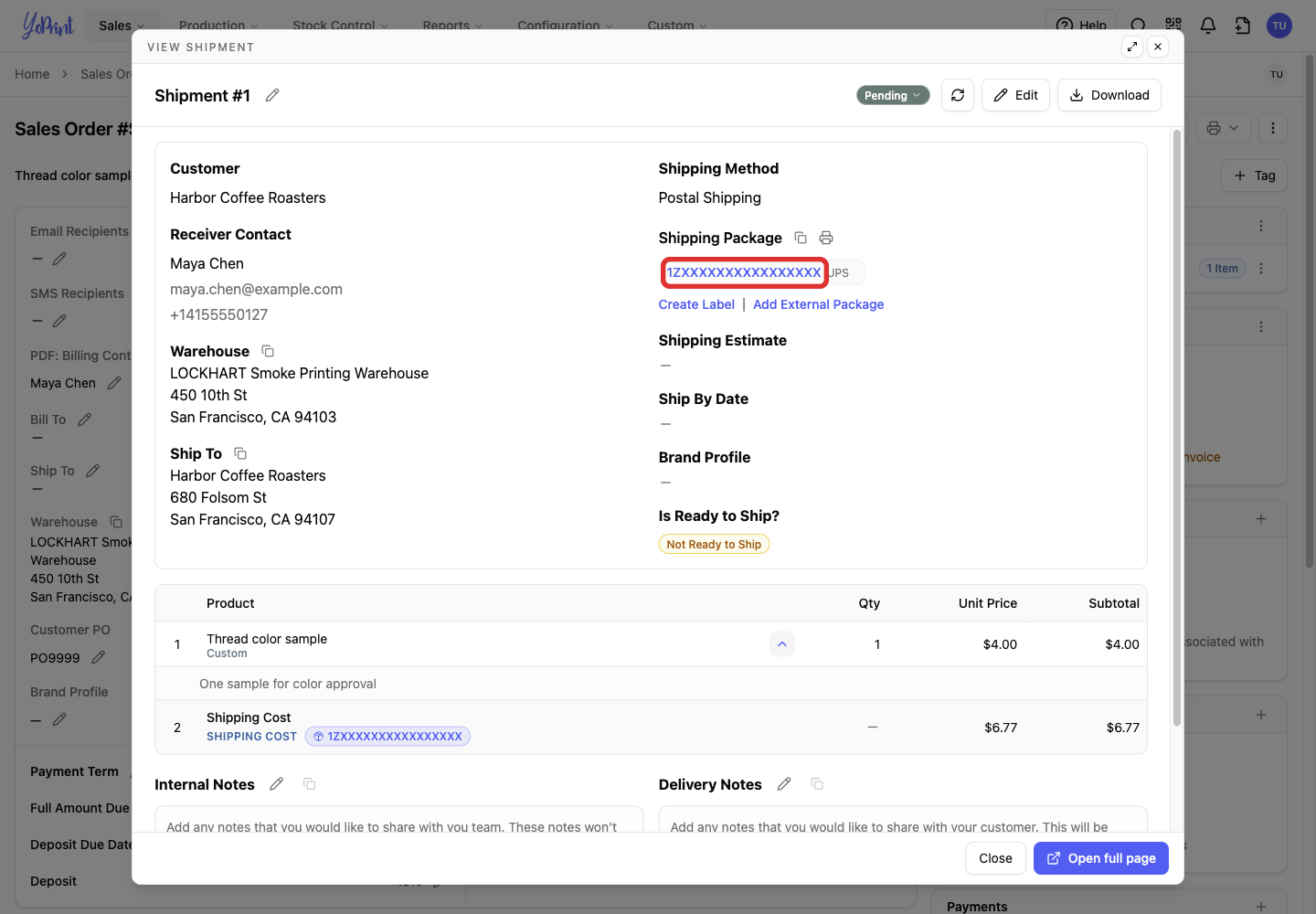Click the Open full page button
The image size is (1316, 914).
tap(1101, 858)
